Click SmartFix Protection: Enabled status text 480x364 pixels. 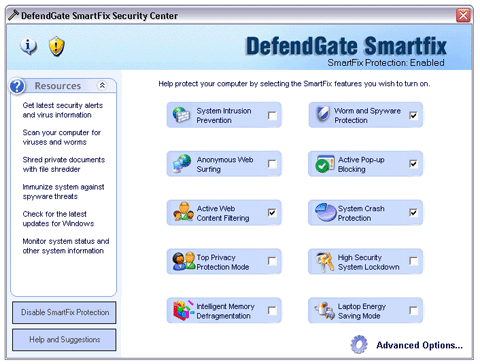(x=386, y=63)
